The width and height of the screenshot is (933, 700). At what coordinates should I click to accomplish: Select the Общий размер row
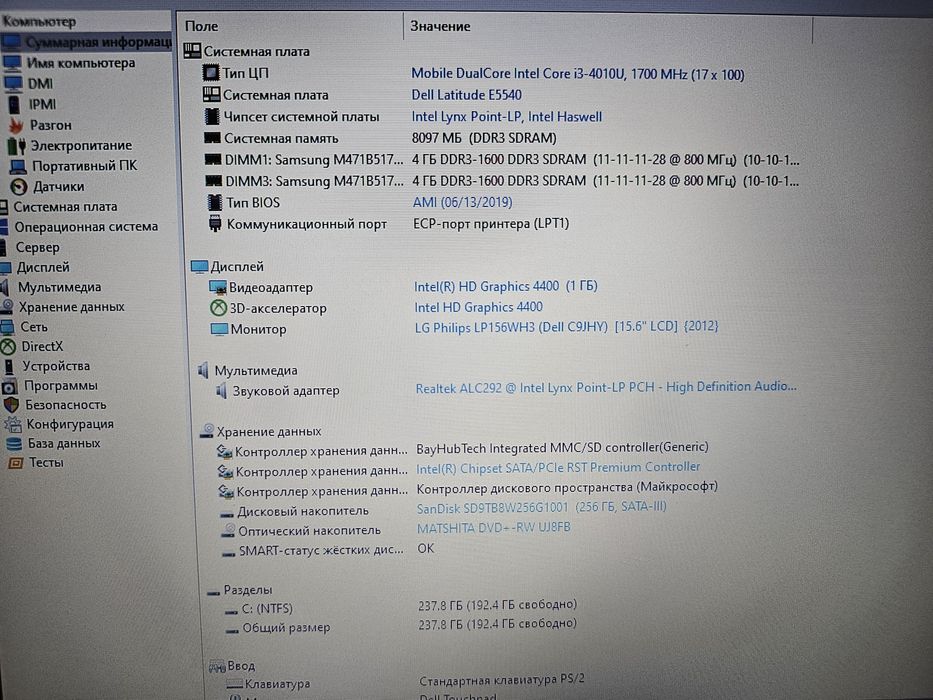pyautogui.click(x=401, y=626)
